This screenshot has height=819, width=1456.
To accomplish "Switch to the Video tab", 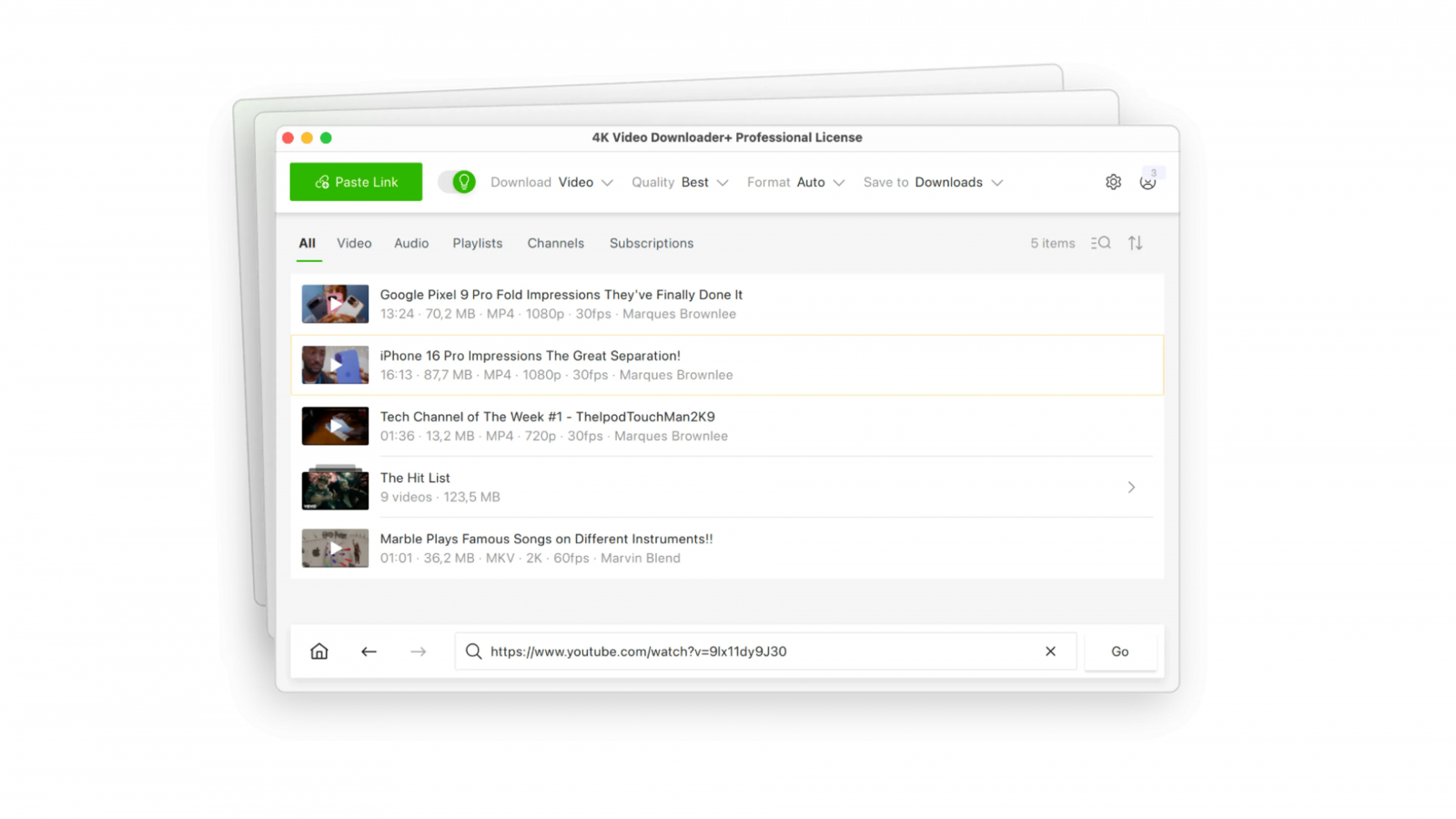I will (x=354, y=243).
